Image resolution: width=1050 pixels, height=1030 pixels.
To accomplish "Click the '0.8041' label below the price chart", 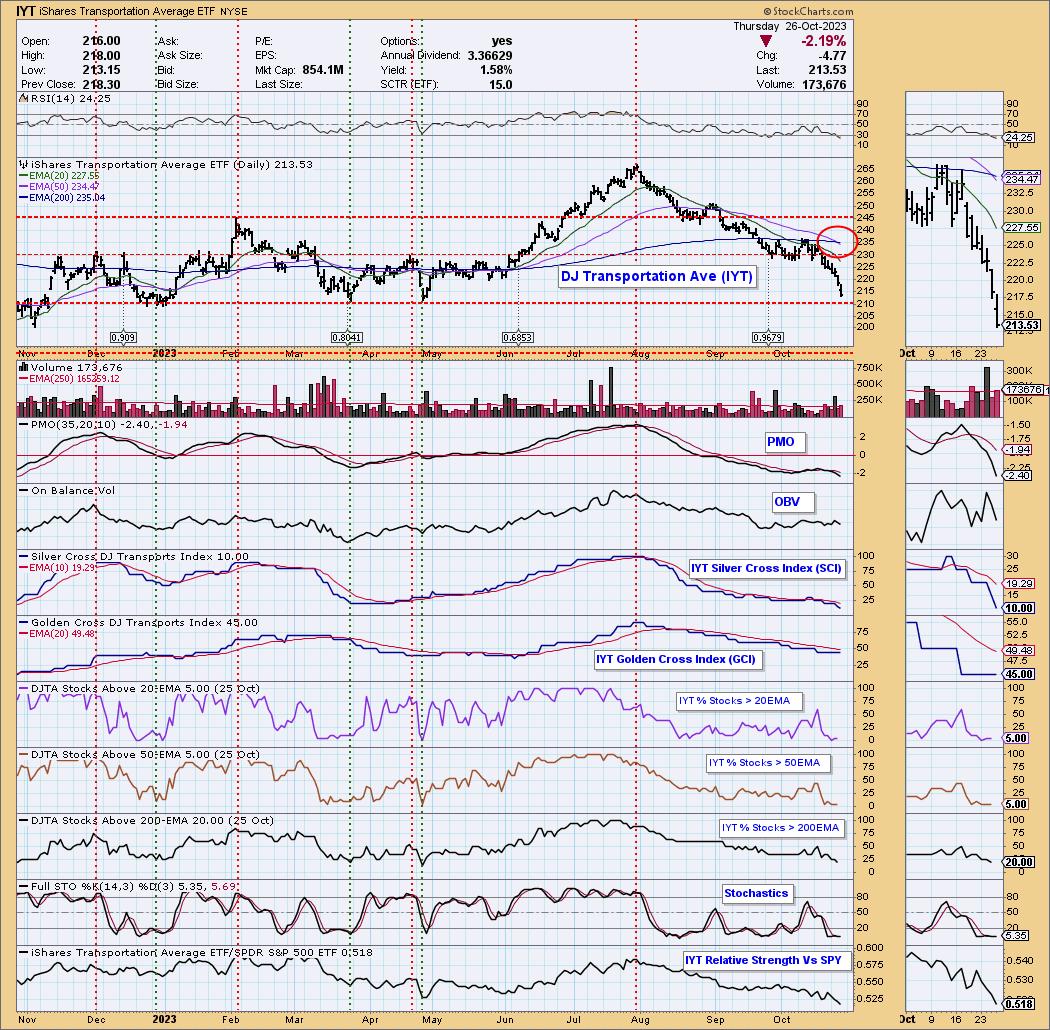I will (x=347, y=338).
